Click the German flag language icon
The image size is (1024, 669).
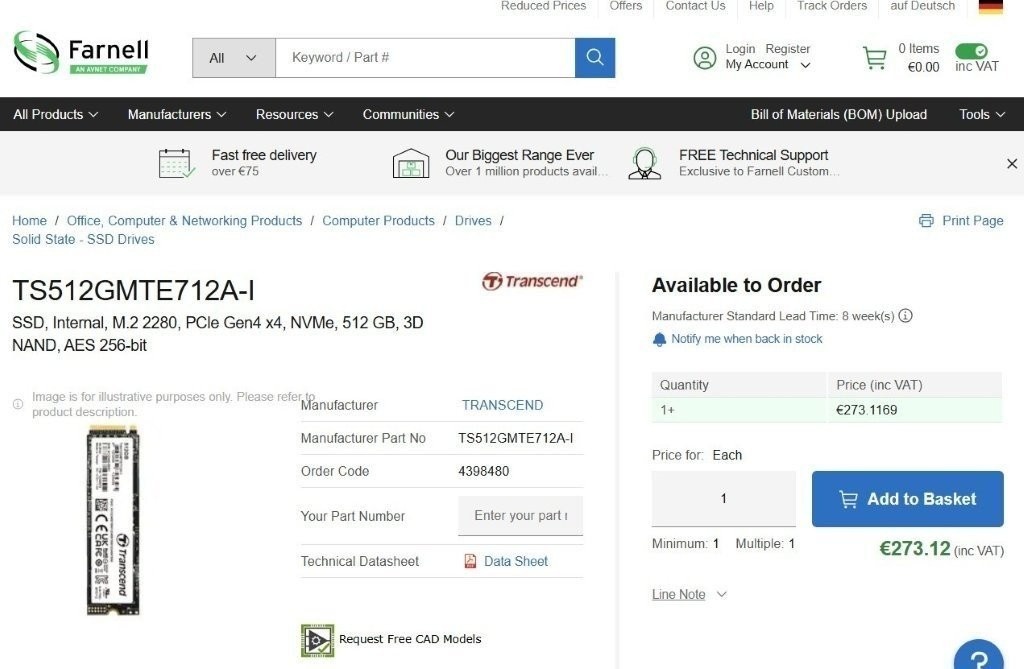click(x=990, y=8)
